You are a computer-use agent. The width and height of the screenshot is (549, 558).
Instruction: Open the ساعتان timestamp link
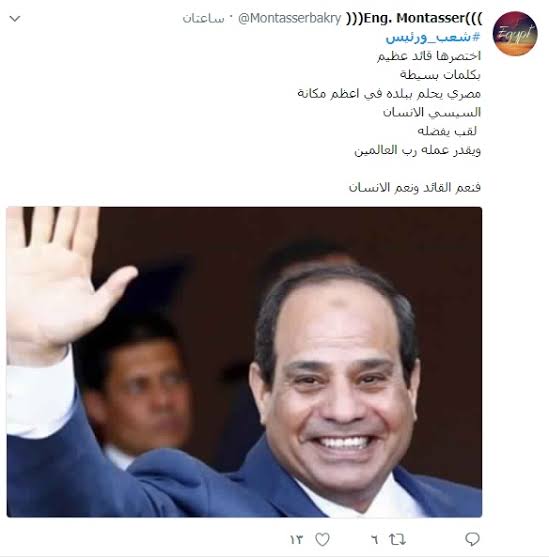tap(204, 19)
